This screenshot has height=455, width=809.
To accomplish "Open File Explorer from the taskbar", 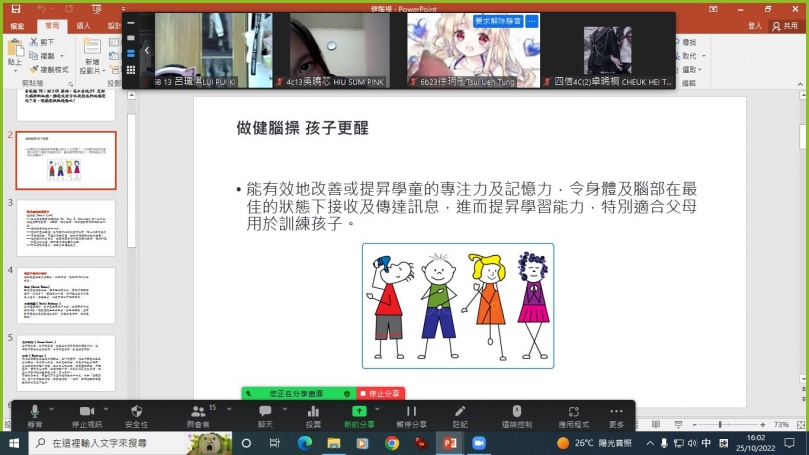I will point(334,443).
